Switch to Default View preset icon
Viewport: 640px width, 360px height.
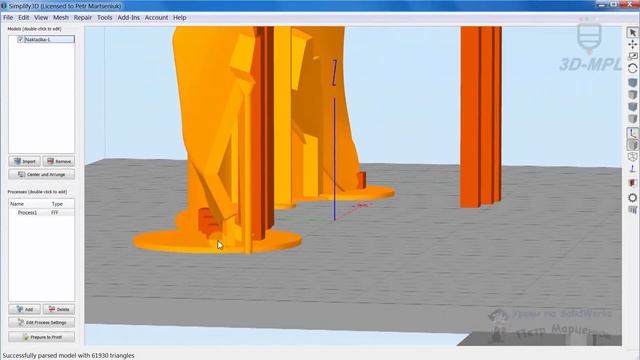632,83
